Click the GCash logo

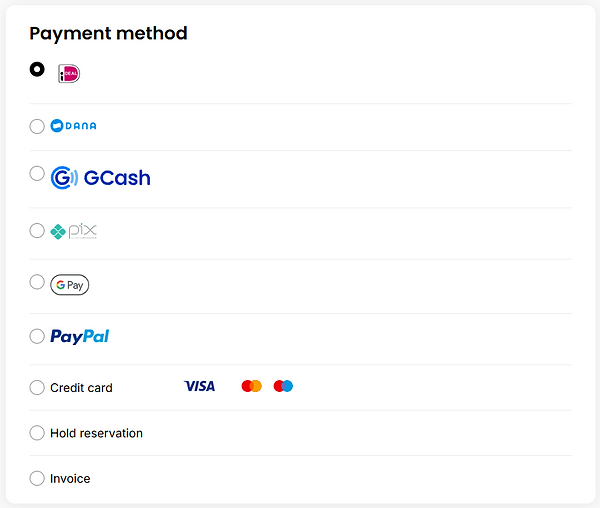[x=100, y=178]
